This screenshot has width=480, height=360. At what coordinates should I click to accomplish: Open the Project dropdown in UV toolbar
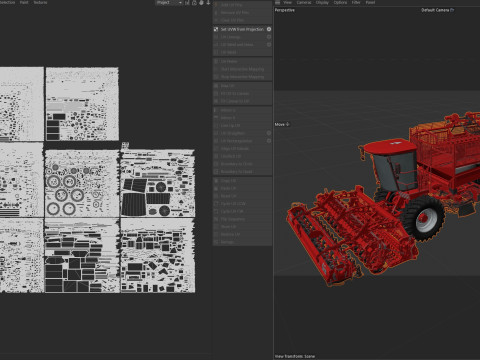click(169, 3)
